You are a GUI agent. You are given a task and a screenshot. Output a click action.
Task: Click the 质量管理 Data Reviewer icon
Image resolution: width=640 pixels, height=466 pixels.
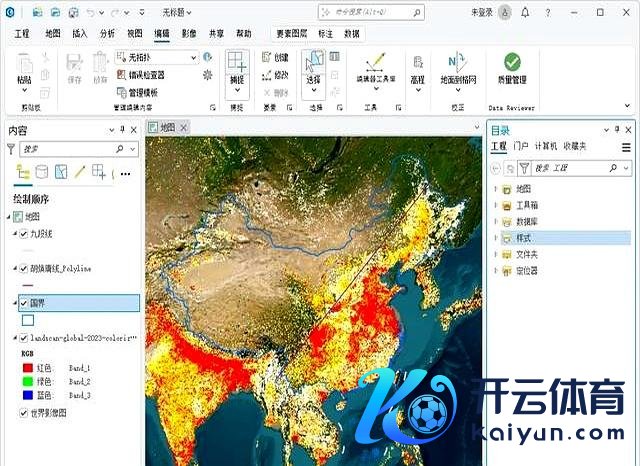(x=512, y=64)
